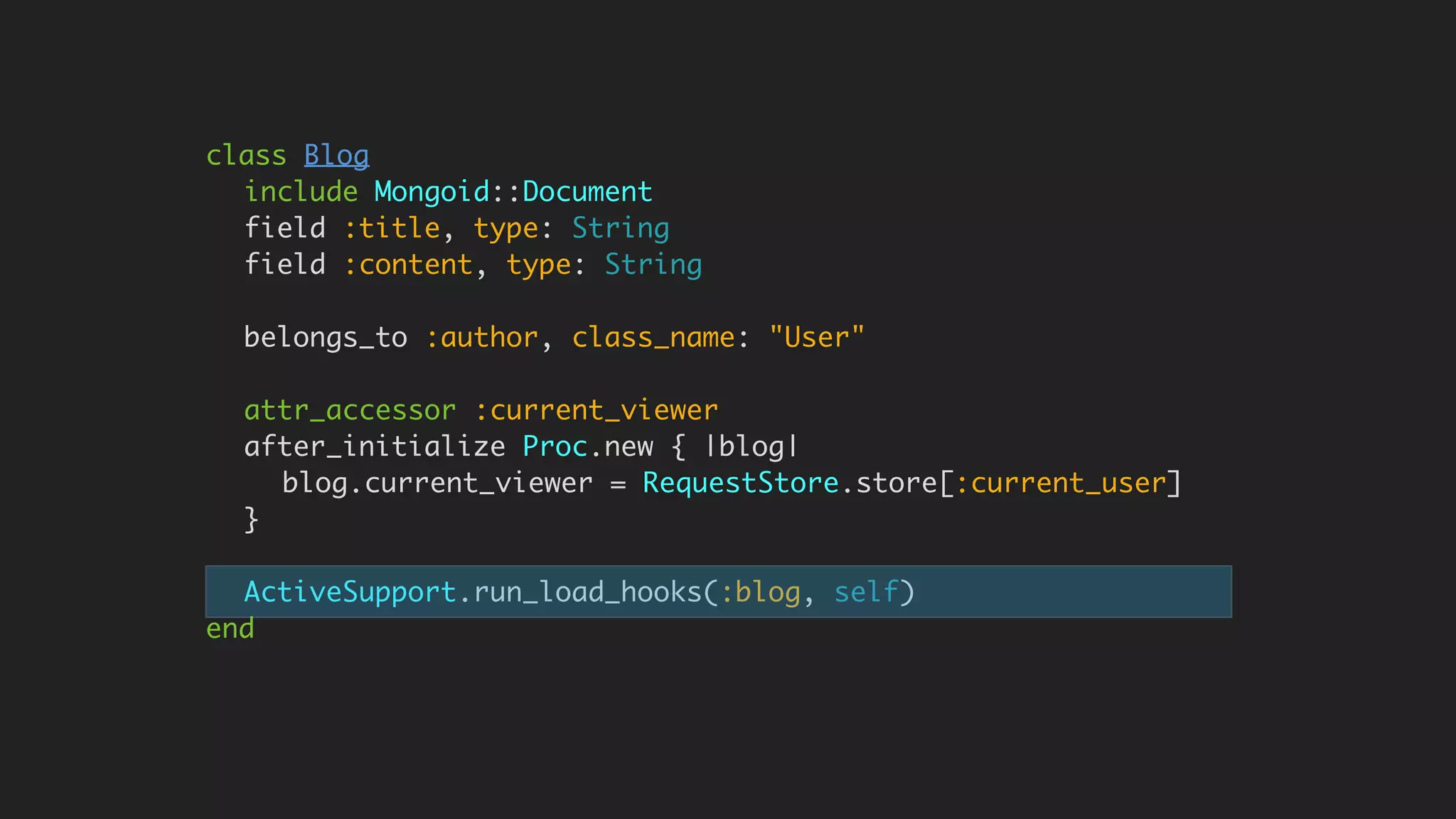1456x819 pixels.
Task: Click the 'class' keyword
Action: pyautogui.click(x=246, y=155)
